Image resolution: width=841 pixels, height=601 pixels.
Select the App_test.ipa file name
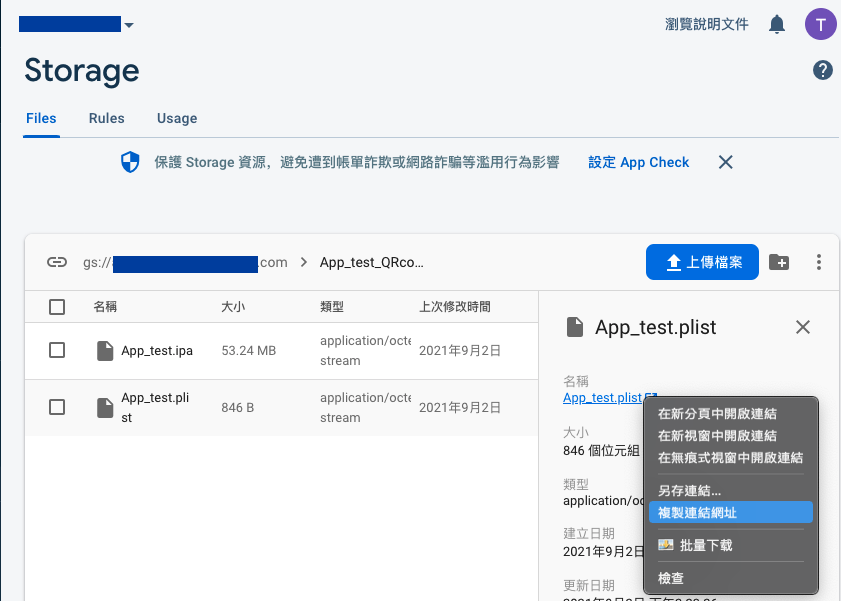(157, 351)
